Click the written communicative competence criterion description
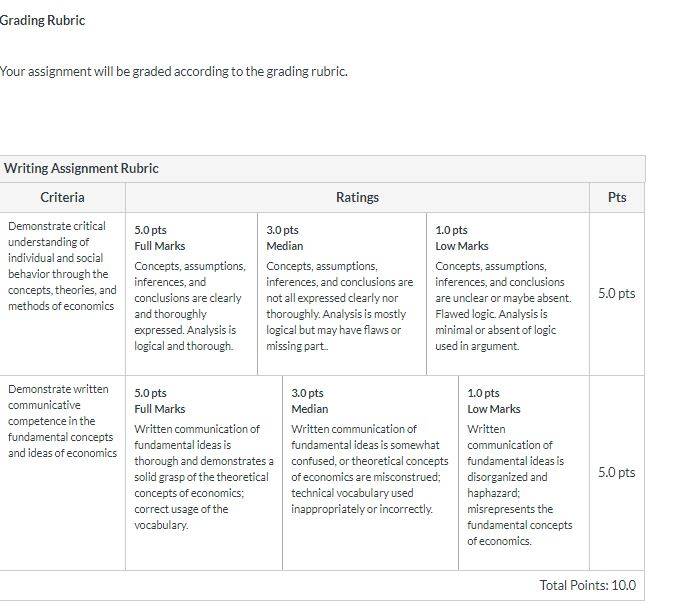 pyautogui.click(x=62, y=421)
